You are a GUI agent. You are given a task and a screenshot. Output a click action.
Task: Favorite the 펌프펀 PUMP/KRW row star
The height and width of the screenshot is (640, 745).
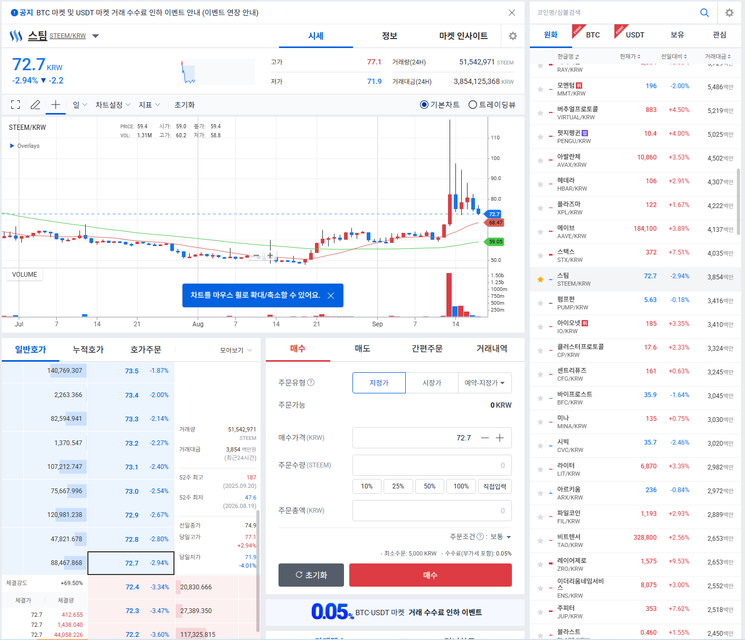pos(540,303)
